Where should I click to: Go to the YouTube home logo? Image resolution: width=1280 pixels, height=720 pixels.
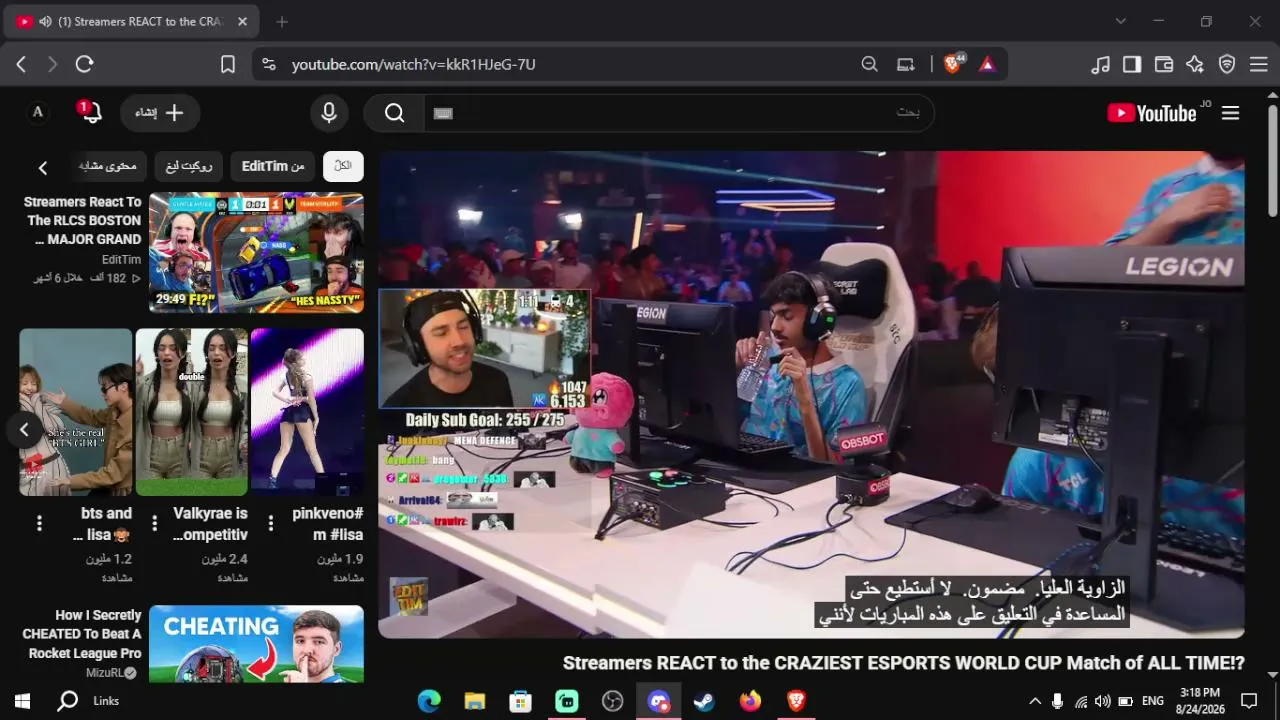pyautogui.click(x=1152, y=113)
